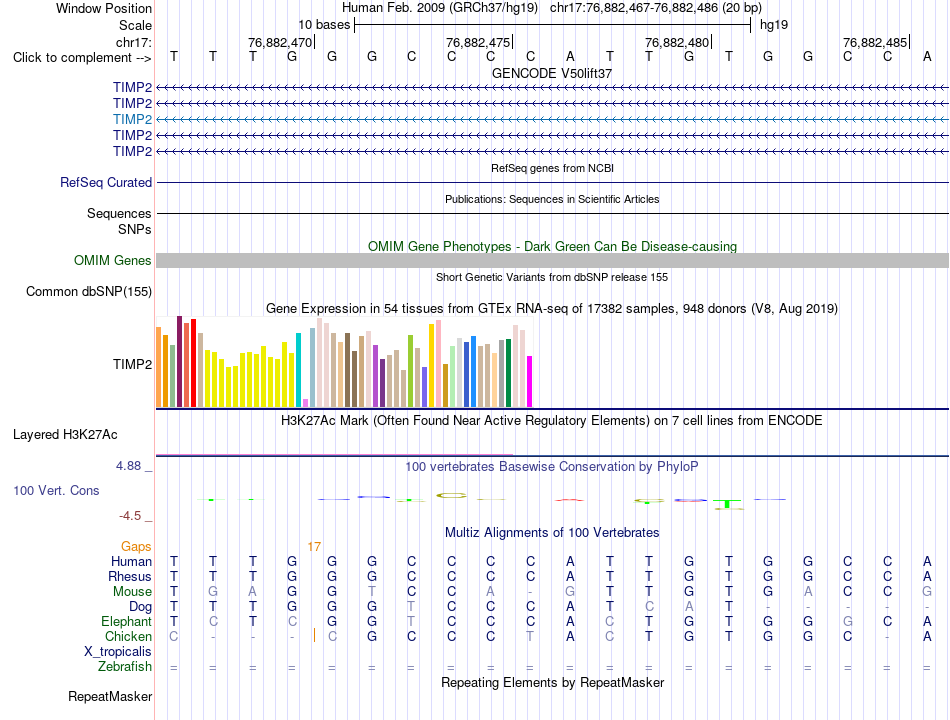Click the H3K27Ac Mark track title

tap(551, 421)
